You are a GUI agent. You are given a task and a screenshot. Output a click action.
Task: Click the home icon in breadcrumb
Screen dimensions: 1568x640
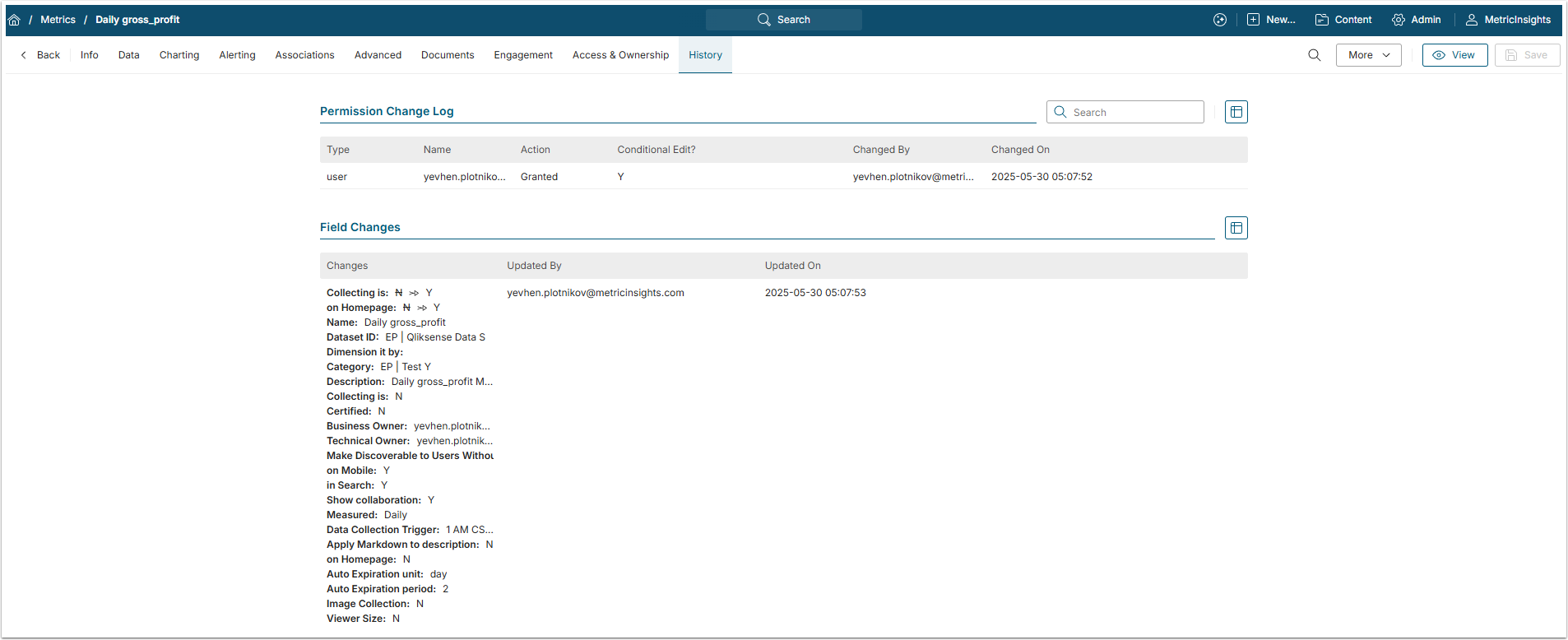coord(14,20)
